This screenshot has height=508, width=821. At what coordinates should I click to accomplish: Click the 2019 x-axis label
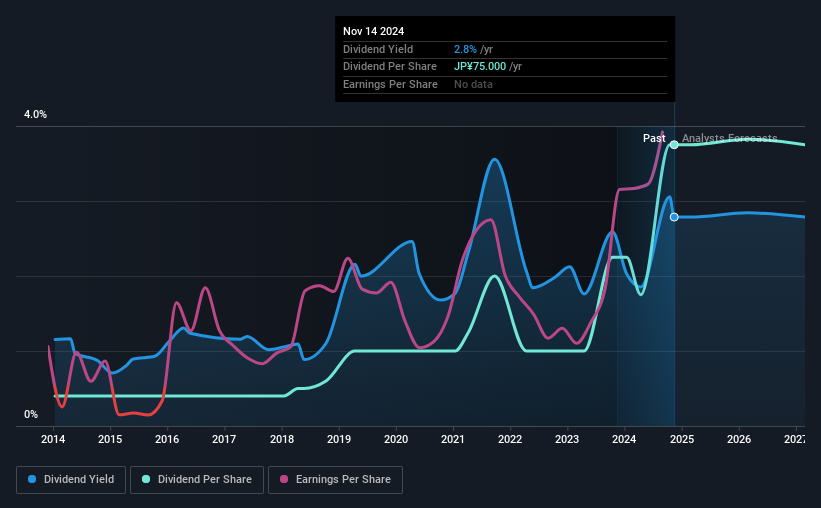(x=339, y=439)
